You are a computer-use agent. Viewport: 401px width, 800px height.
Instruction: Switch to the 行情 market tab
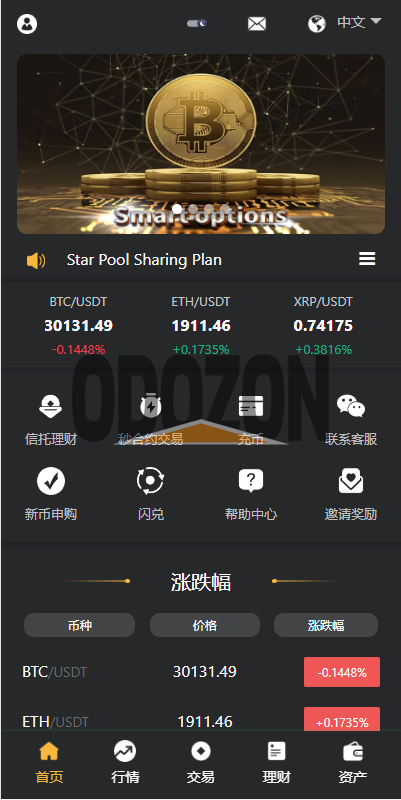(125, 763)
